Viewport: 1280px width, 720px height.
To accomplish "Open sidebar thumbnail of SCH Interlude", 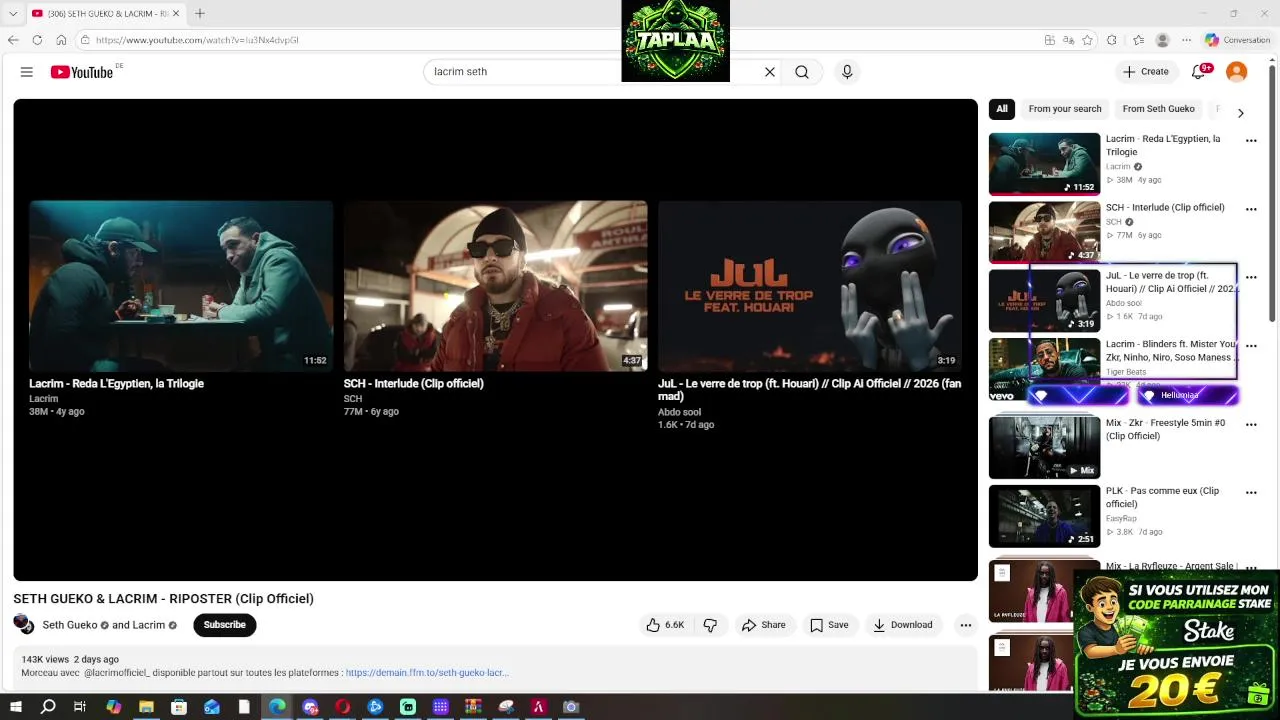I will [x=1044, y=232].
